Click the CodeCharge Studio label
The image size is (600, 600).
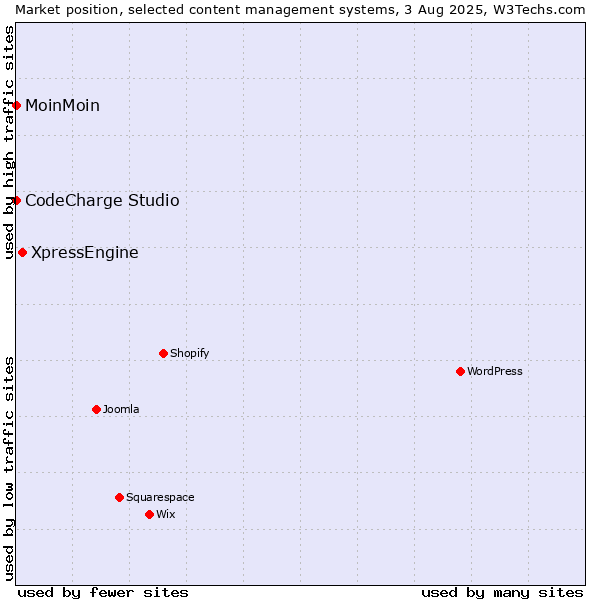pos(102,201)
